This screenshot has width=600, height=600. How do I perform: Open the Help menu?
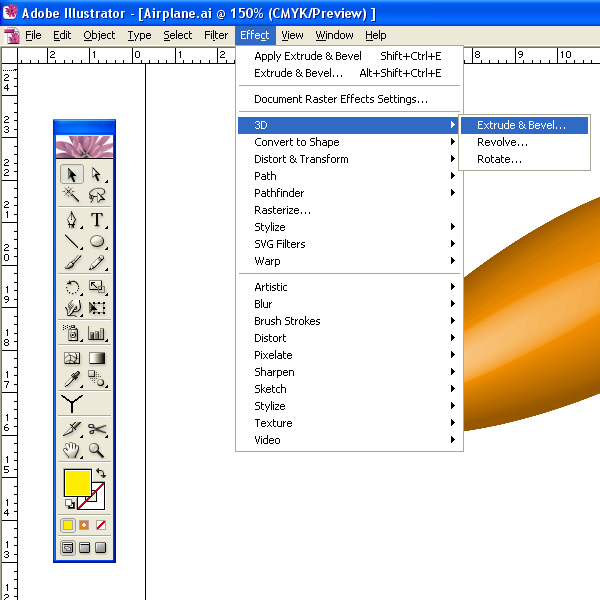pos(375,35)
